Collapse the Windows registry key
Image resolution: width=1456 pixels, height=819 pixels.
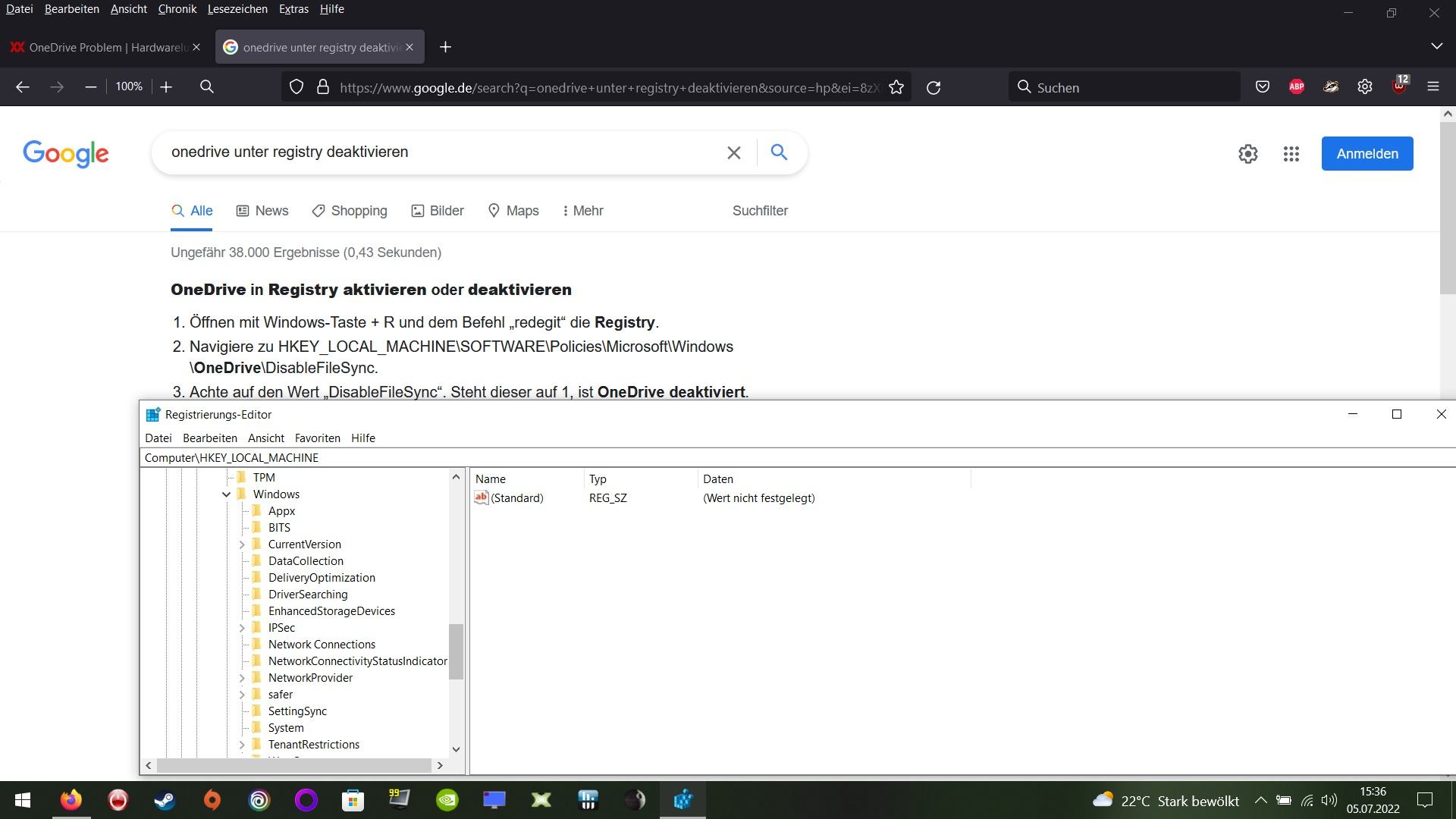tap(226, 494)
